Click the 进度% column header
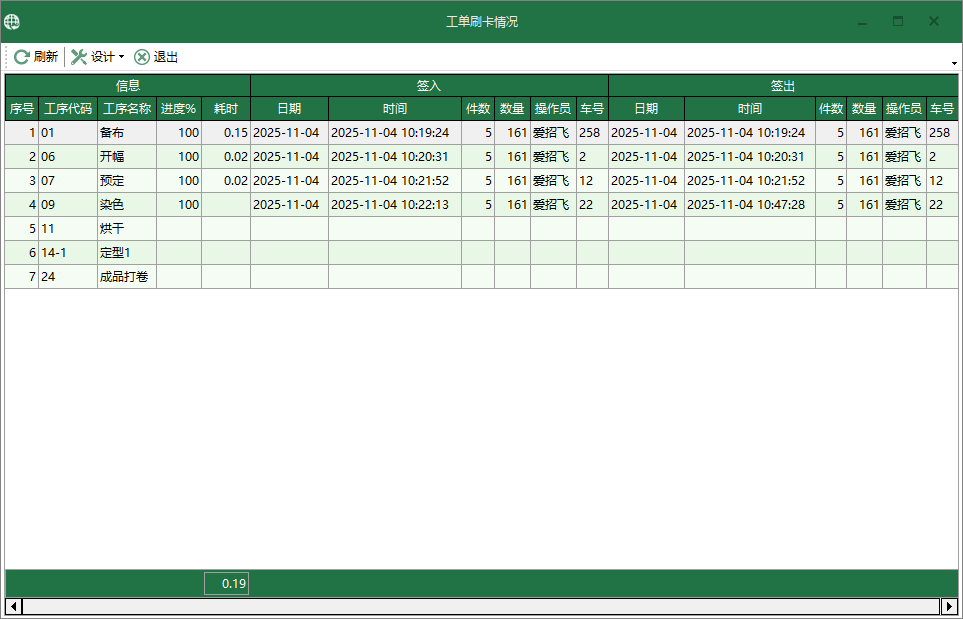Viewport: 963px width, 619px height. point(178,109)
